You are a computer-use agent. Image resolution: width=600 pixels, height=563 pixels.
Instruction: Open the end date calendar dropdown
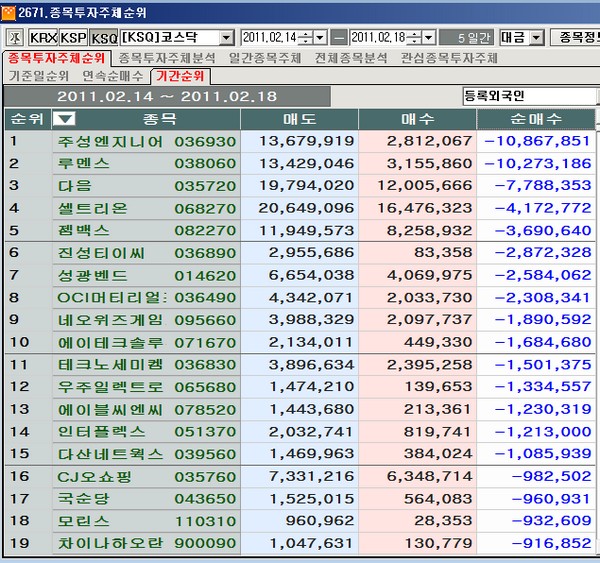[429, 38]
